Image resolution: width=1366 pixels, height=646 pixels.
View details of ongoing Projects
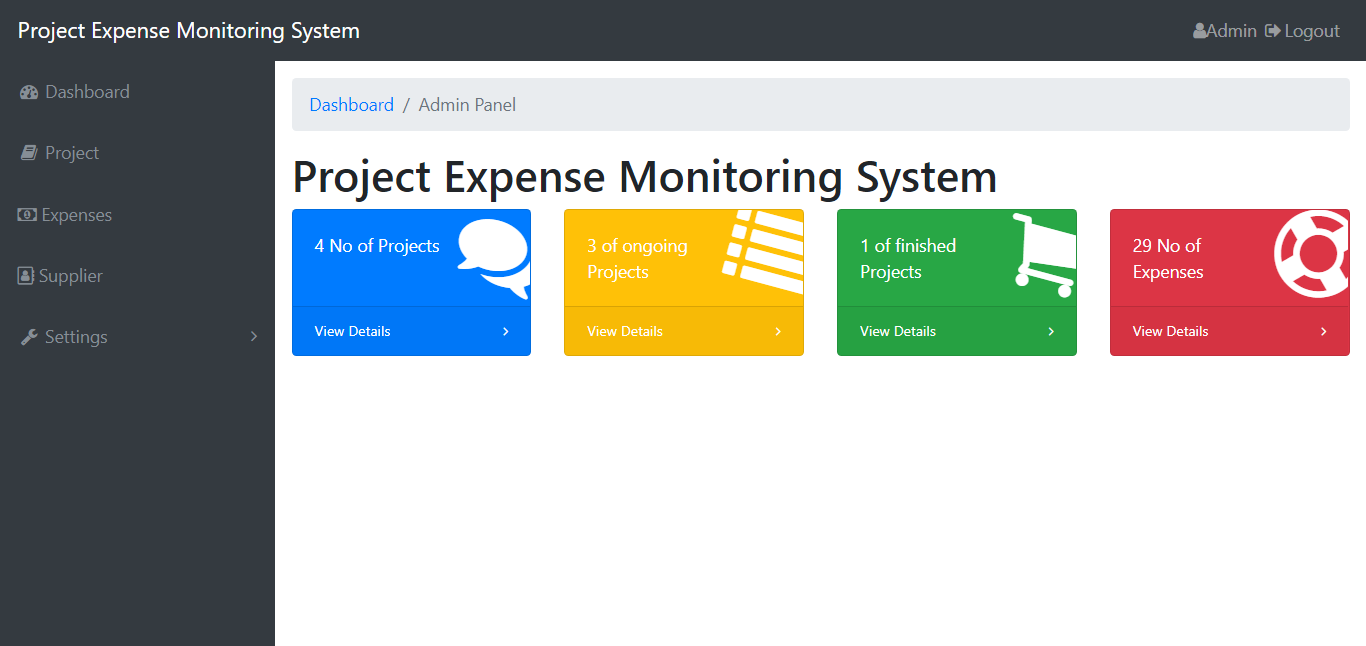[x=624, y=330]
